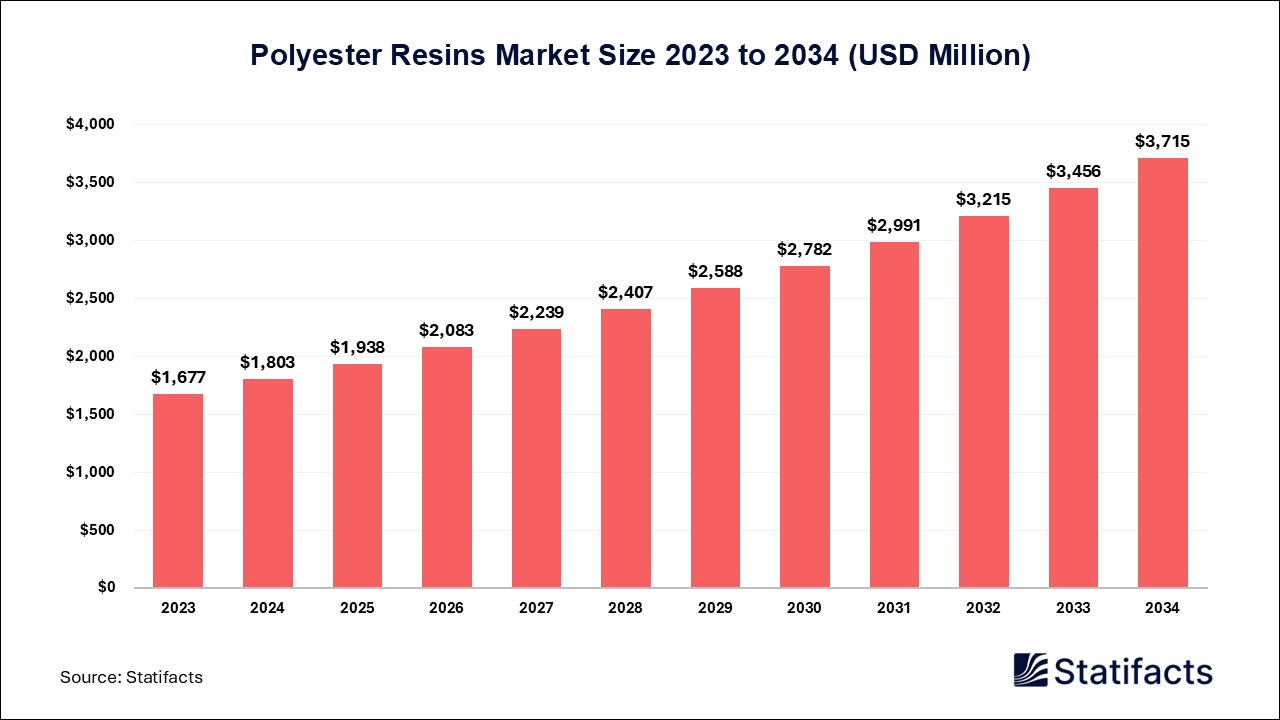Image resolution: width=1280 pixels, height=720 pixels.
Task: Select the 2023 bar
Action: coord(178,491)
